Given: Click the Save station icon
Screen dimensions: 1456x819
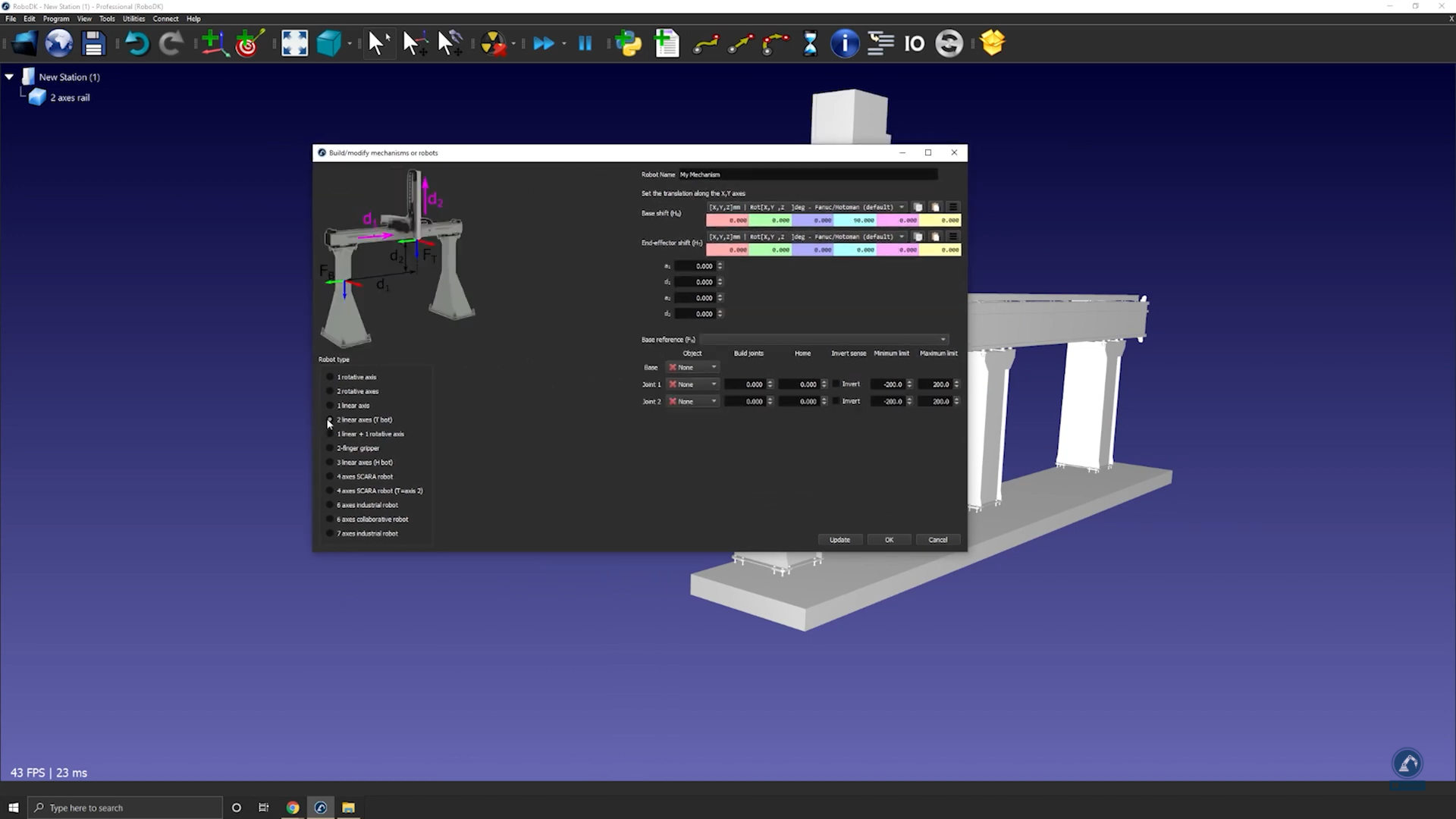Looking at the screenshot, I should click(93, 43).
